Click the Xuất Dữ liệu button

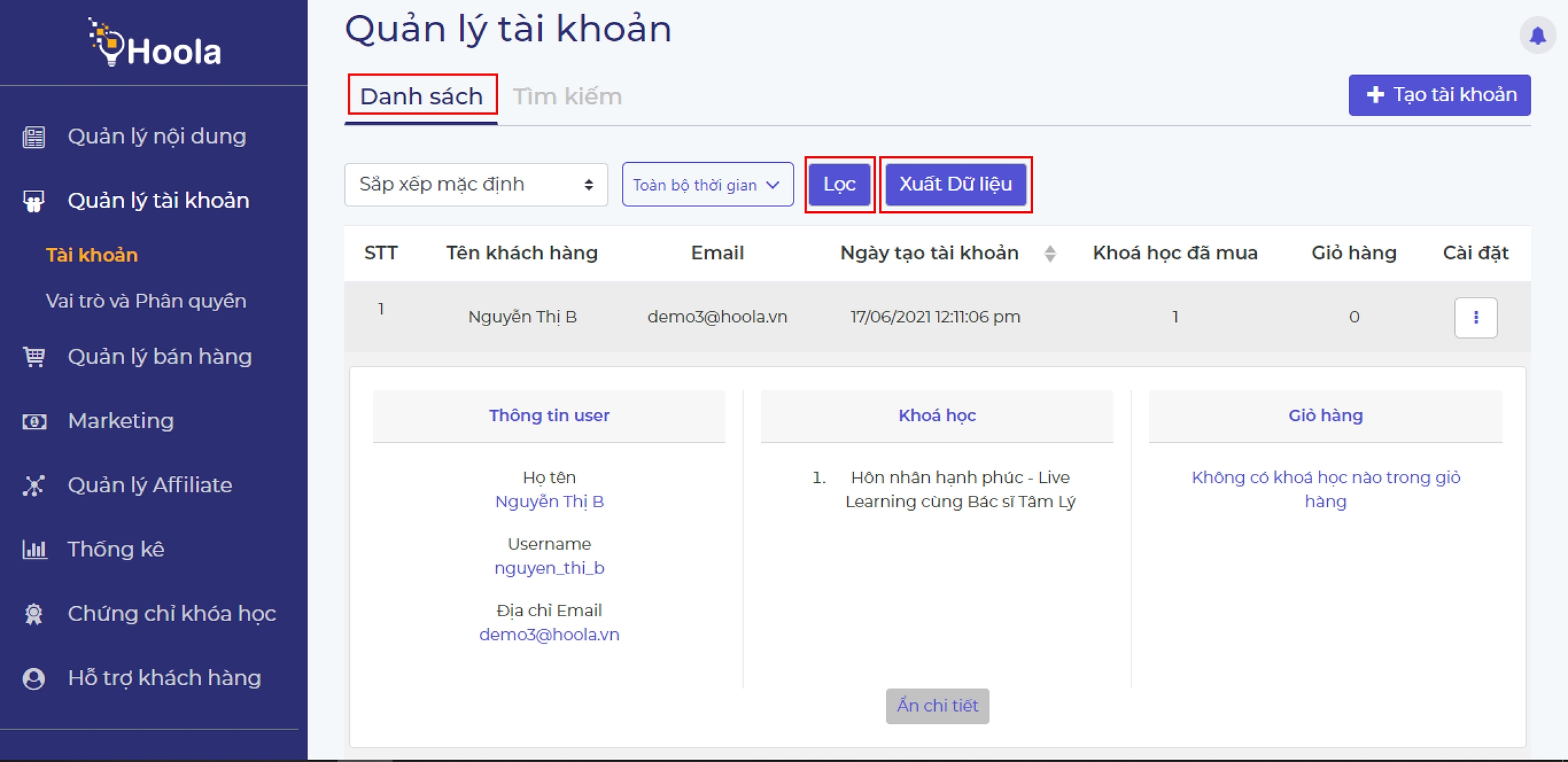tap(955, 185)
